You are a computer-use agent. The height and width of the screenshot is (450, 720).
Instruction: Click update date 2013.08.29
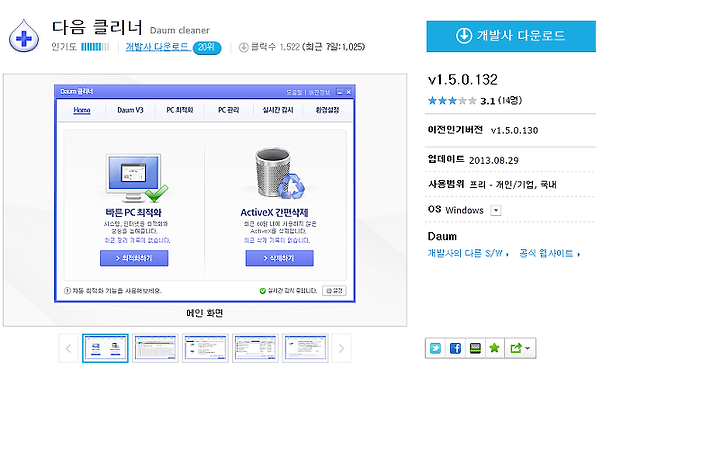point(494,160)
